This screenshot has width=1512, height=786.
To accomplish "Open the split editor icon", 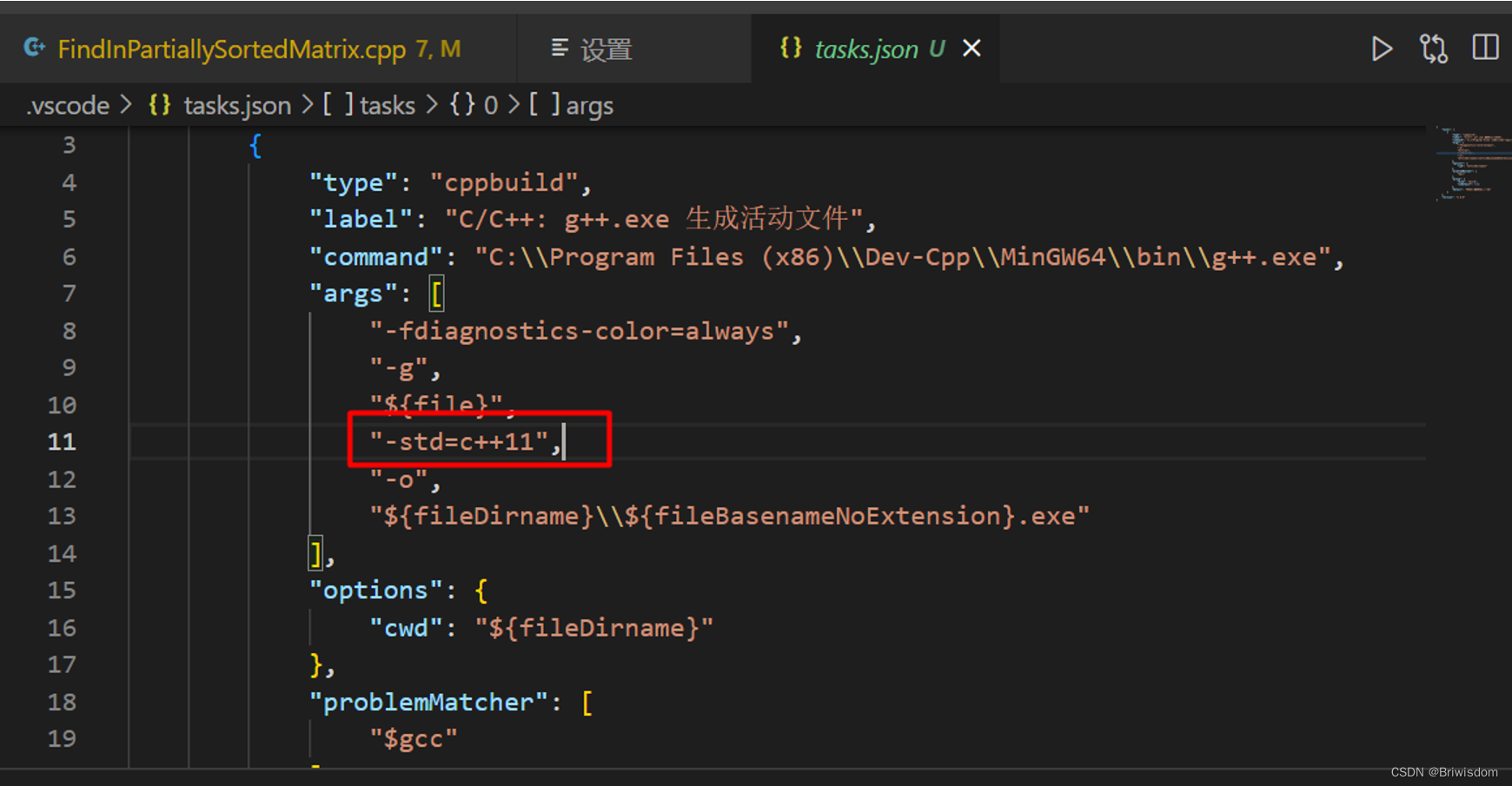I will pos(1484,48).
